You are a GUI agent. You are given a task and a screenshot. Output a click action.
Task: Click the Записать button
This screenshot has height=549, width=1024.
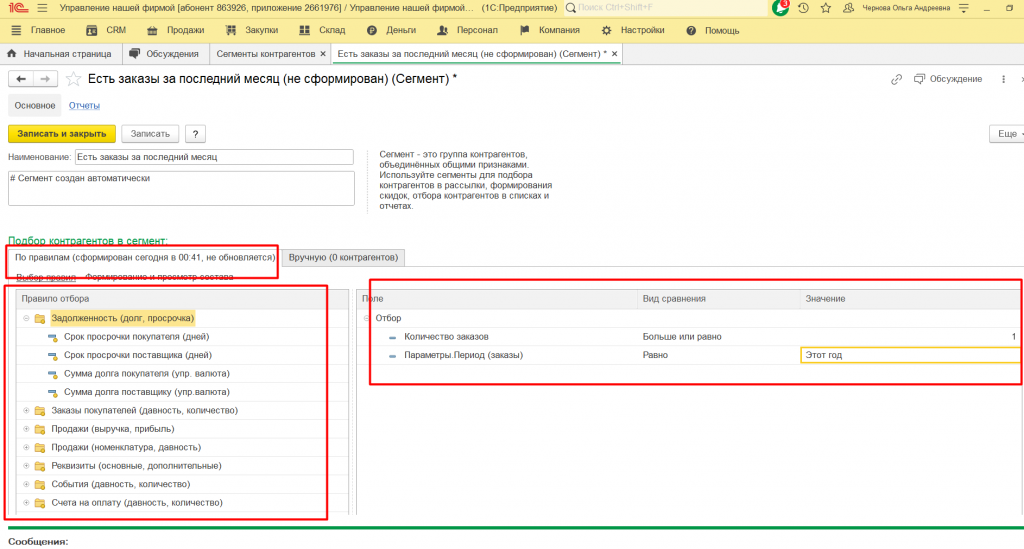click(x=150, y=134)
